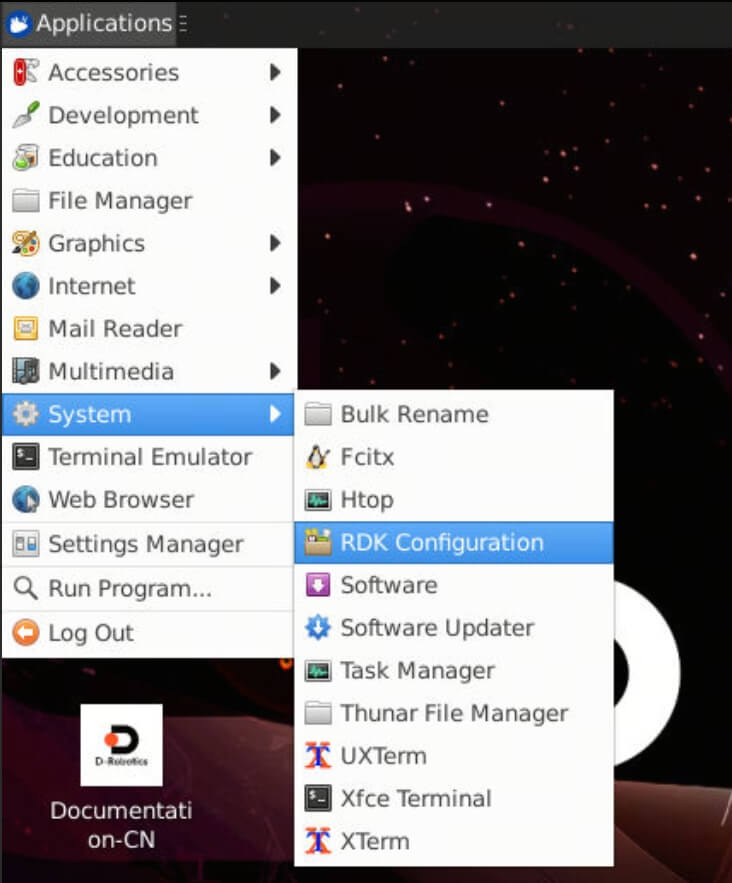This screenshot has height=883, width=732.
Task: Click the Web Browser globe icon
Action: [x=25, y=500]
